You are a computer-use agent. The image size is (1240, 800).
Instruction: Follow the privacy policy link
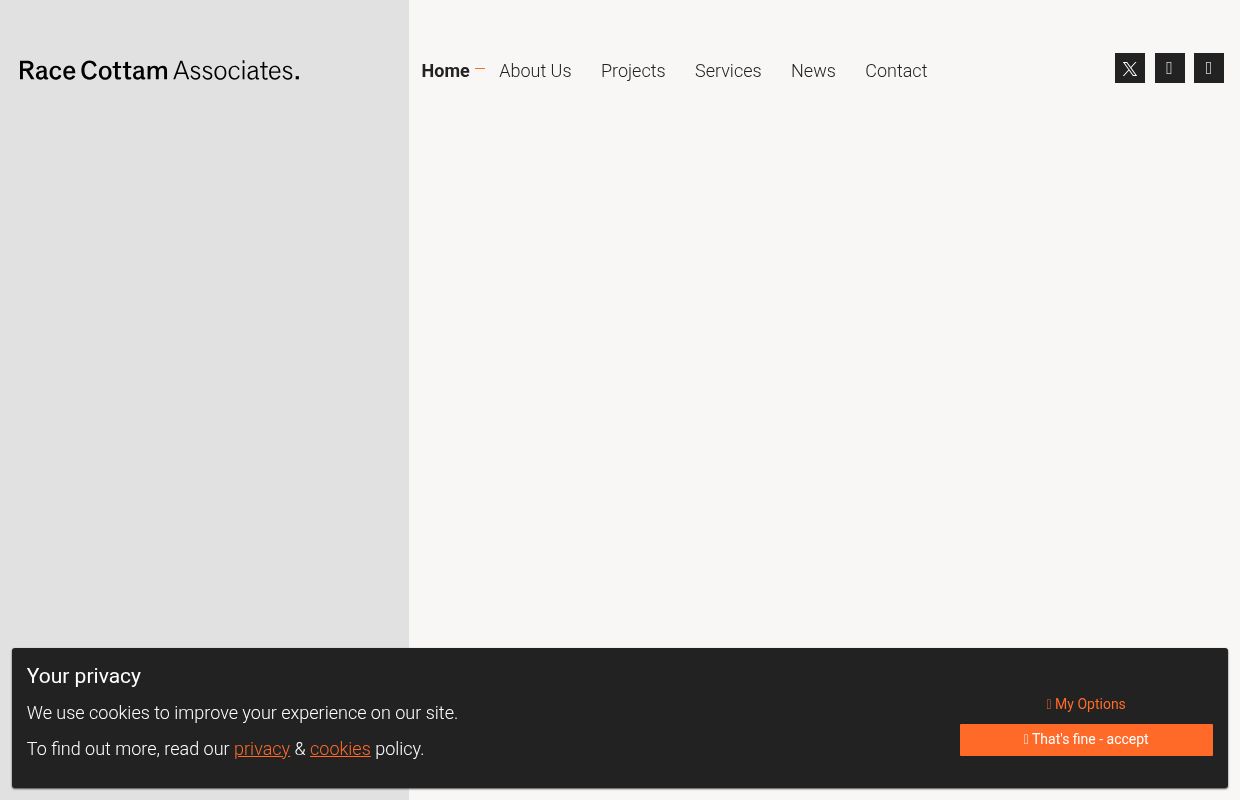point(261,749)
